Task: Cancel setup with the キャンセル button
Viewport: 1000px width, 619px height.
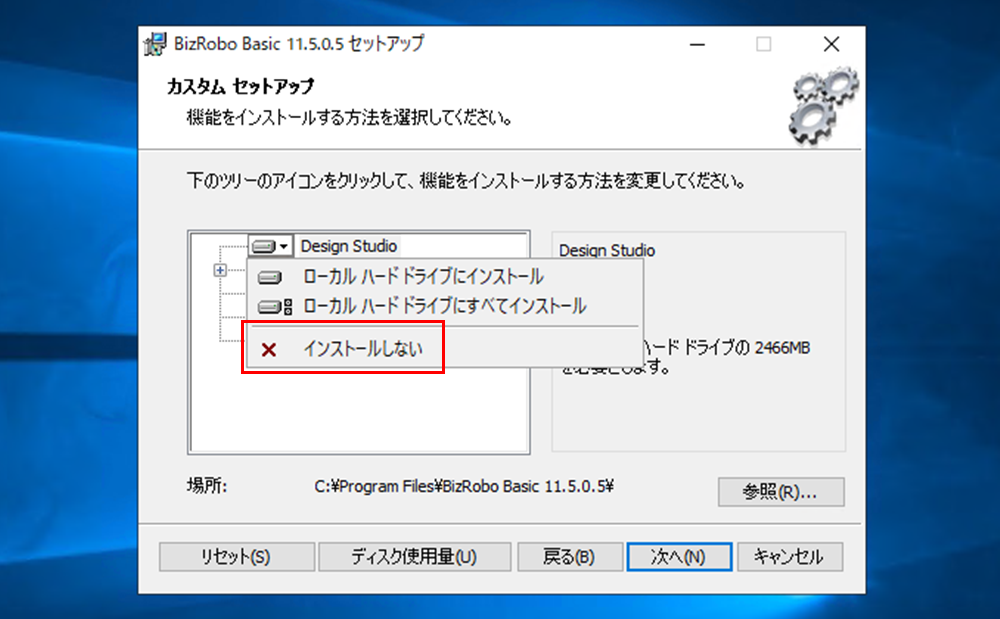Action: tap(790, 557)
